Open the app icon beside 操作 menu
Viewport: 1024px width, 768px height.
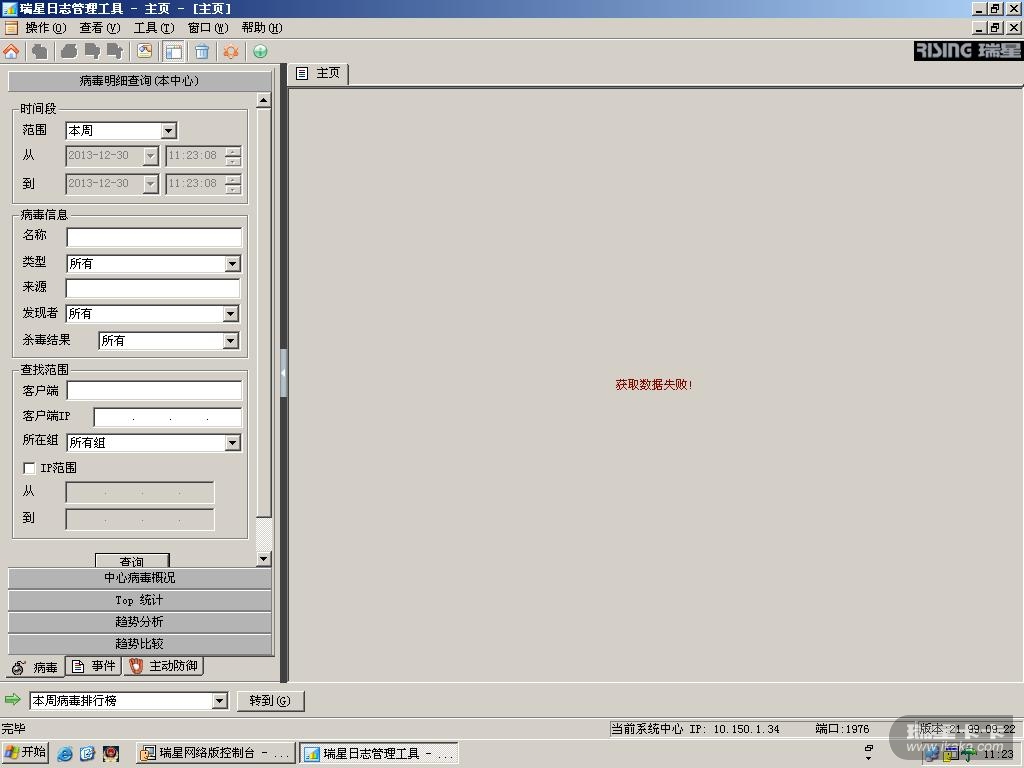tap(11, 27)
